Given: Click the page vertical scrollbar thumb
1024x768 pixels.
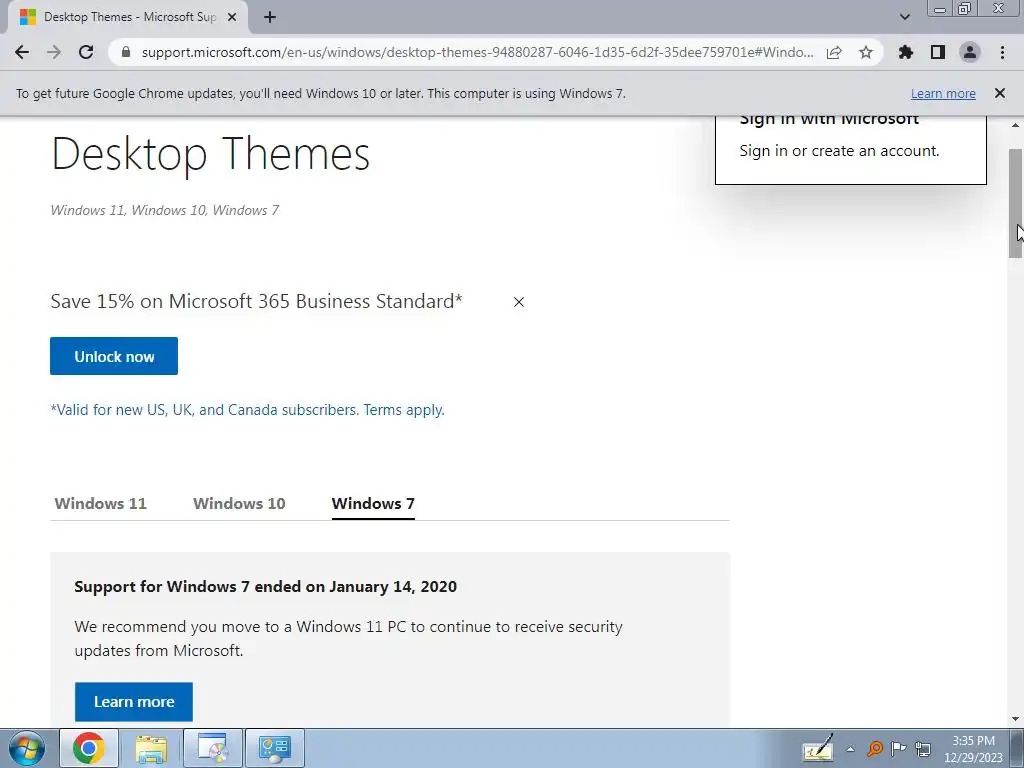Looking at the screenshot, I should 1016,202.
